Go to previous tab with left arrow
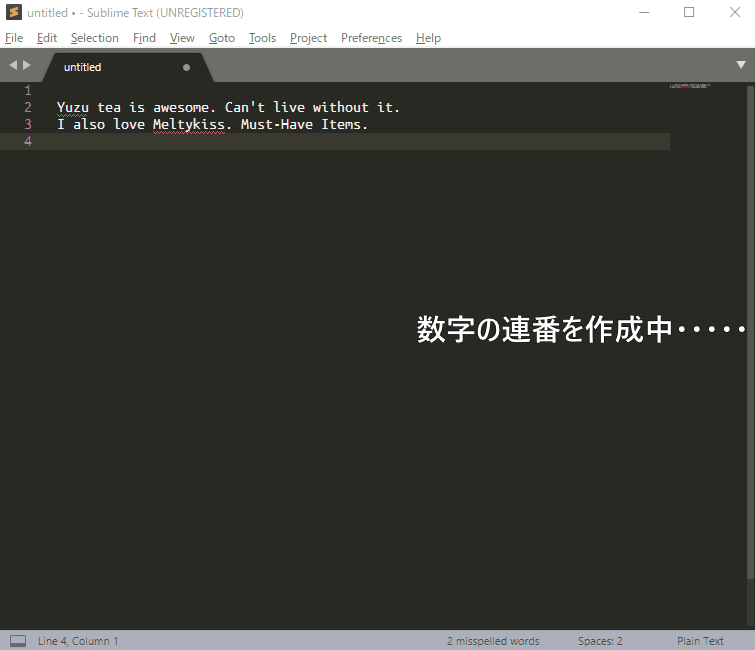The height and width of the screenshot is (650, 755). point(13,65)
